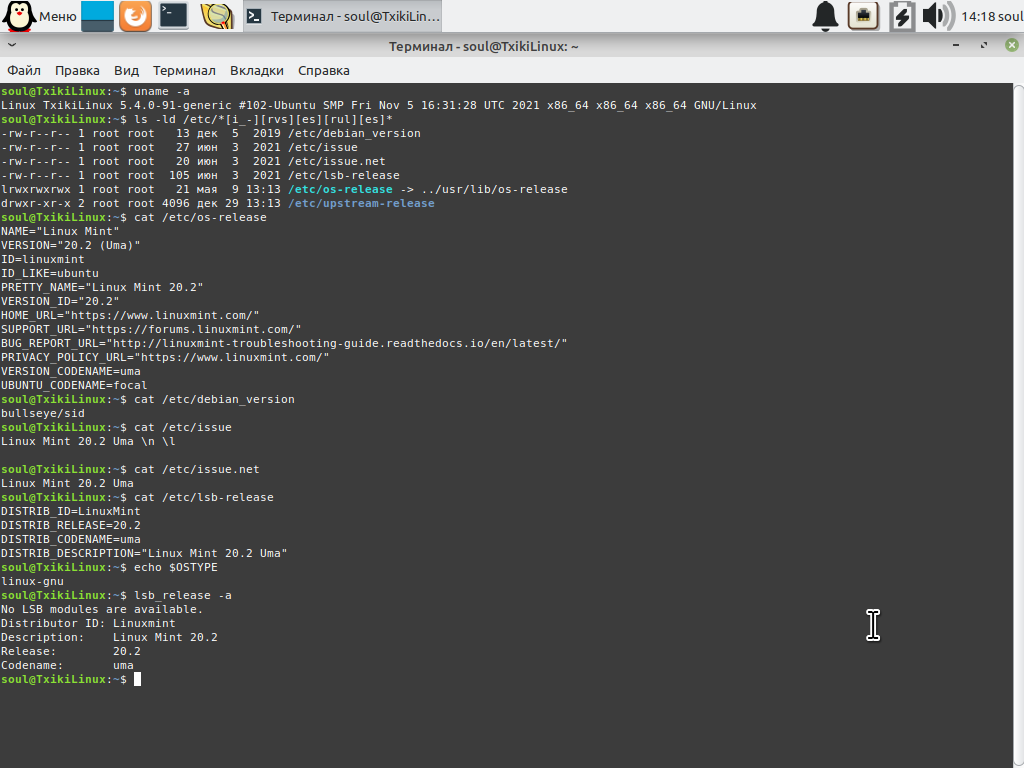Click the terminal vertical scrollbar
Screen dimensions: 1024x768
click(1018, 424)
